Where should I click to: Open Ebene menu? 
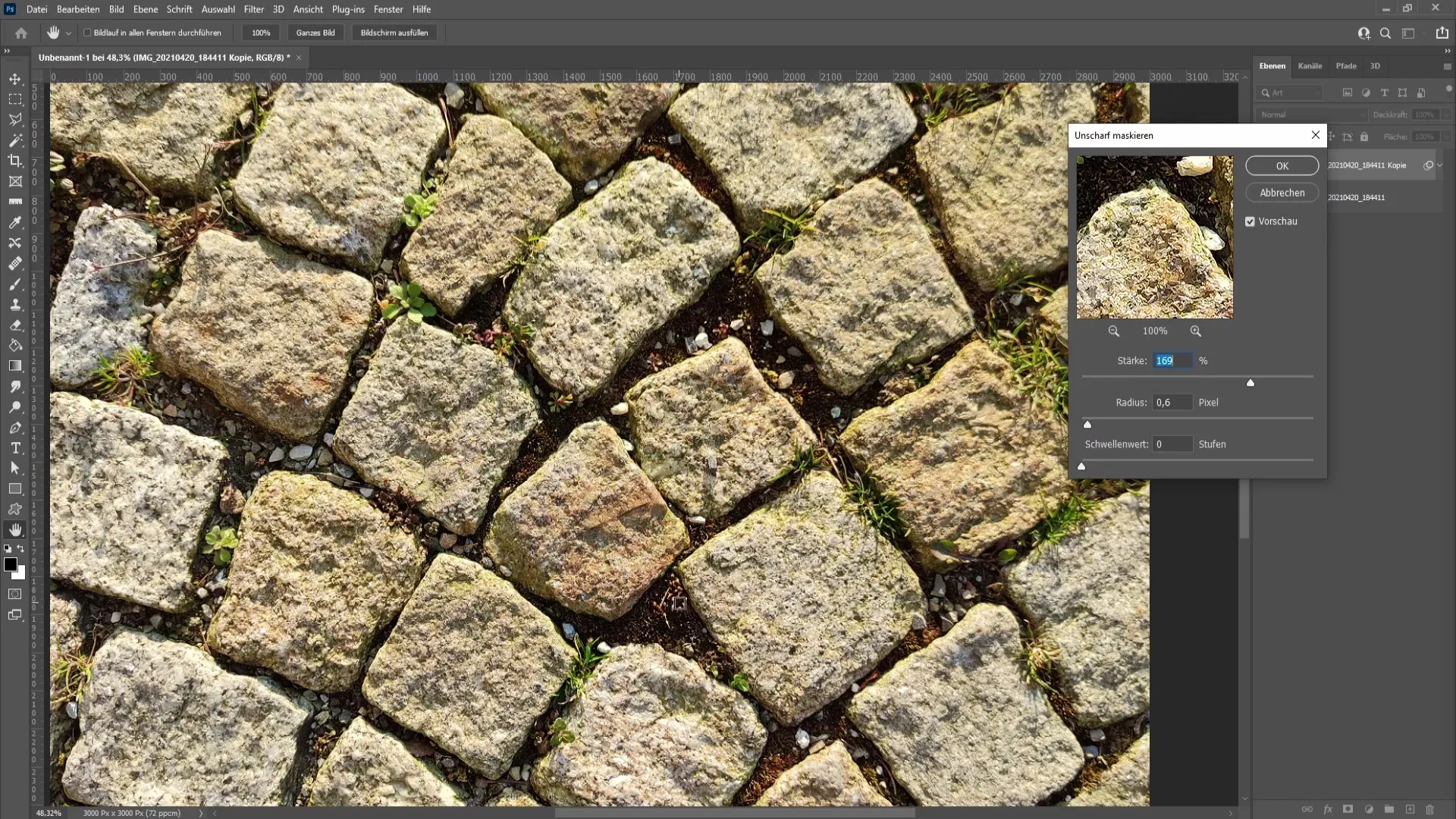(144, 8)
